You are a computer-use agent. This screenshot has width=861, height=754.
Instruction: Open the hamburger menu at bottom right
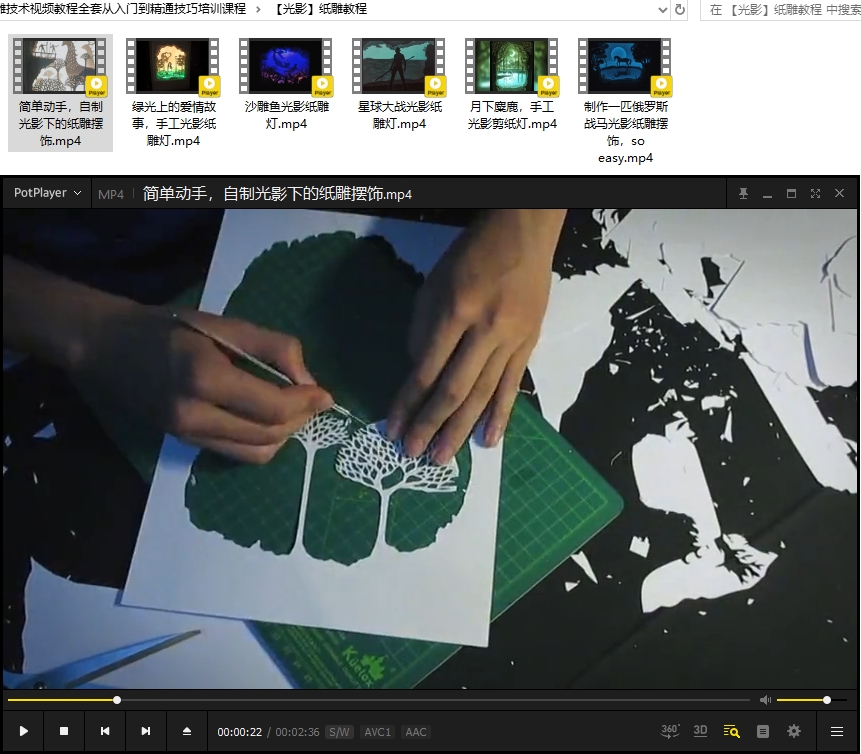pos(837,731)
